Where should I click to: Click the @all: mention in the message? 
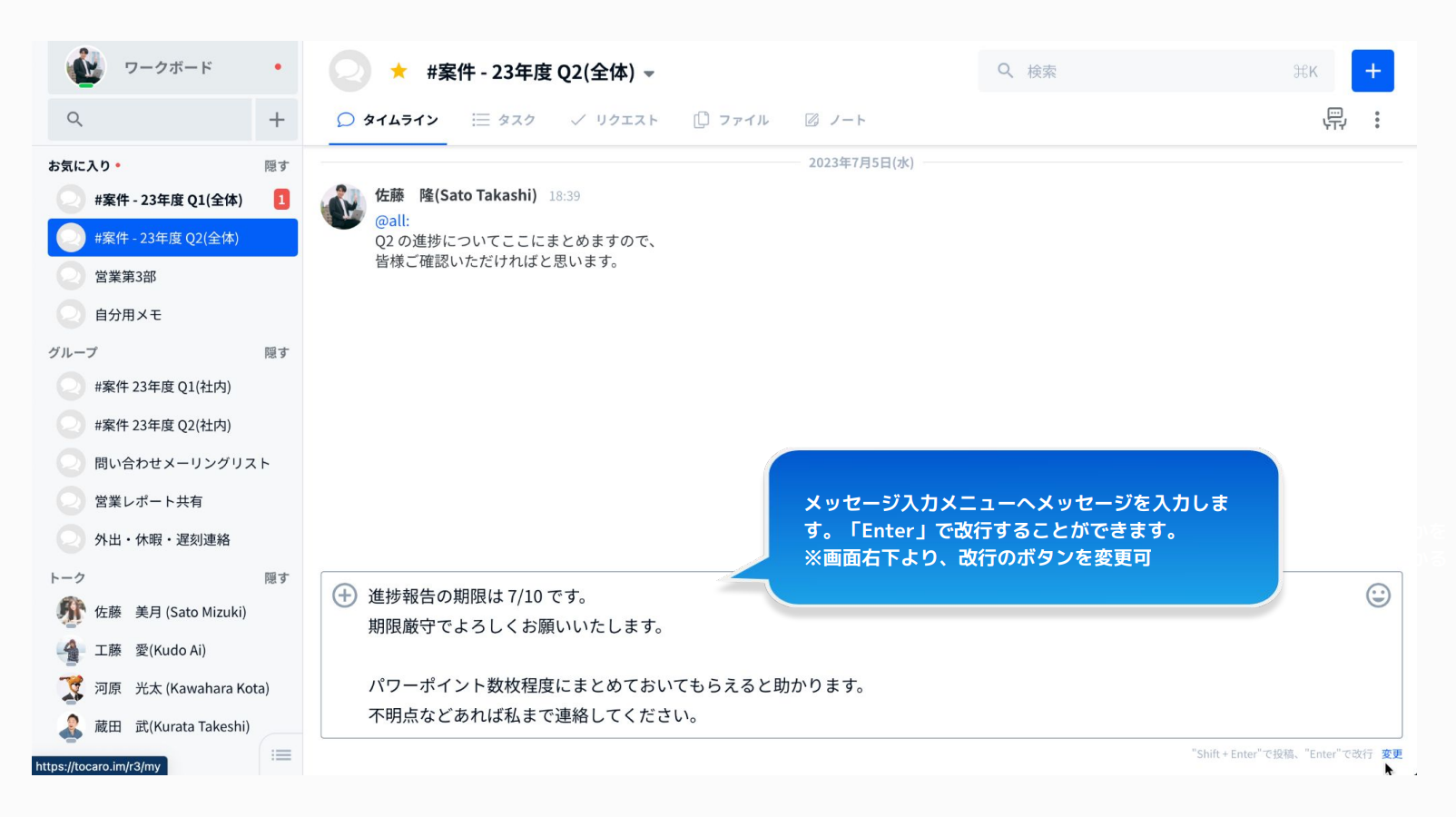point(392,221)
